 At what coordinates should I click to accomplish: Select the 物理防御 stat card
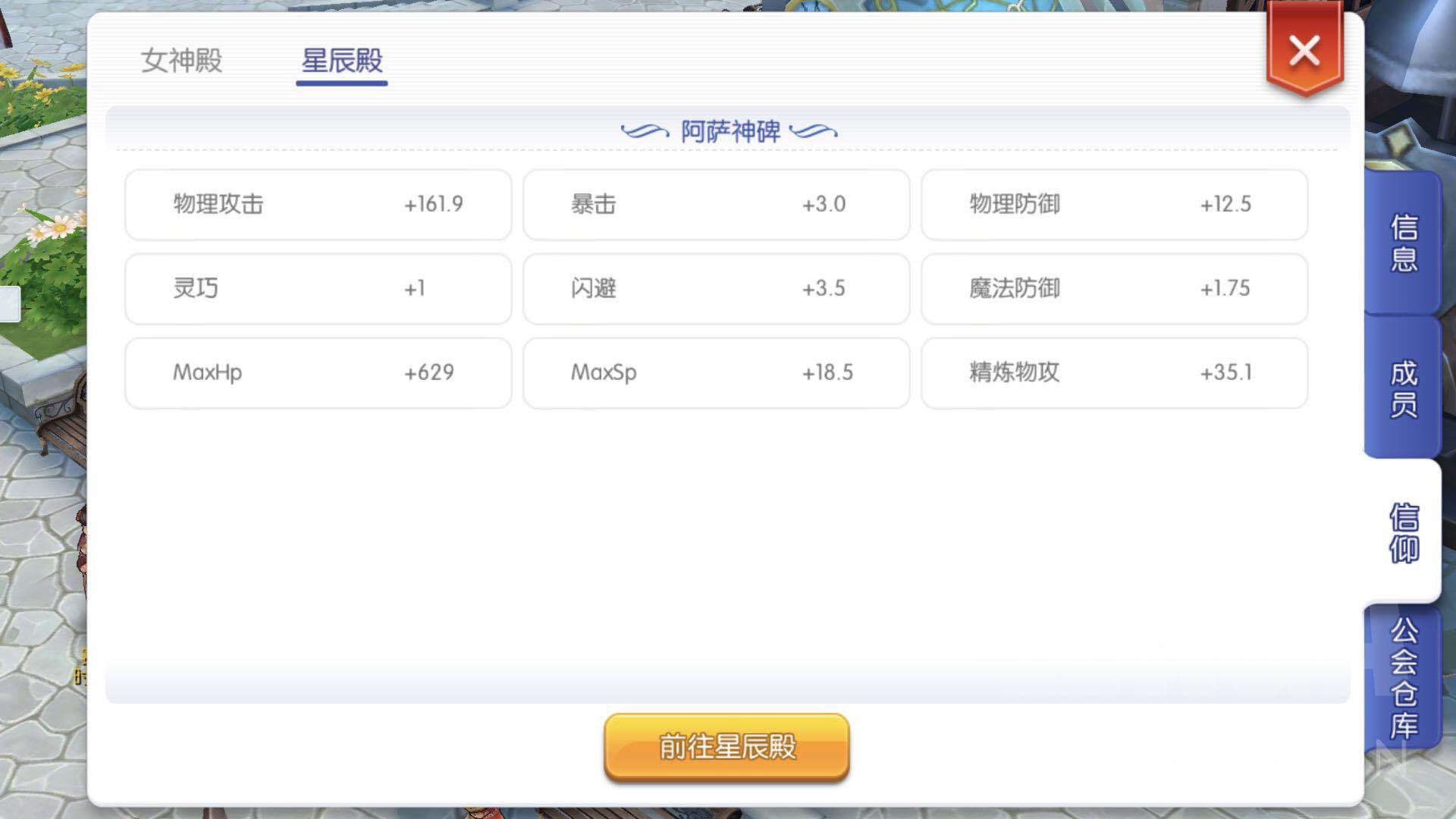1114,205
